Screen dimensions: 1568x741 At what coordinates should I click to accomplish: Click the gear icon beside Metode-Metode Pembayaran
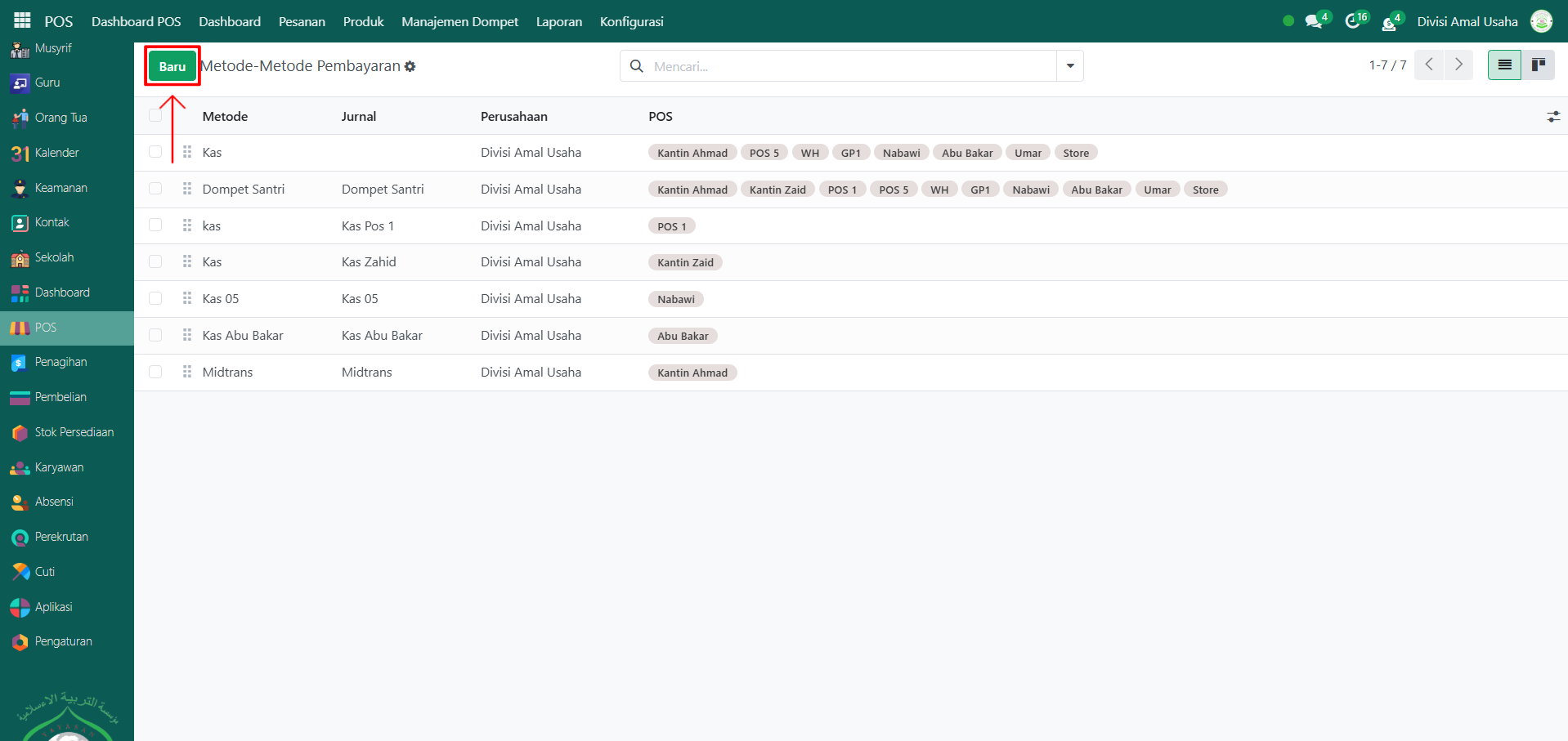pos(410,67)
